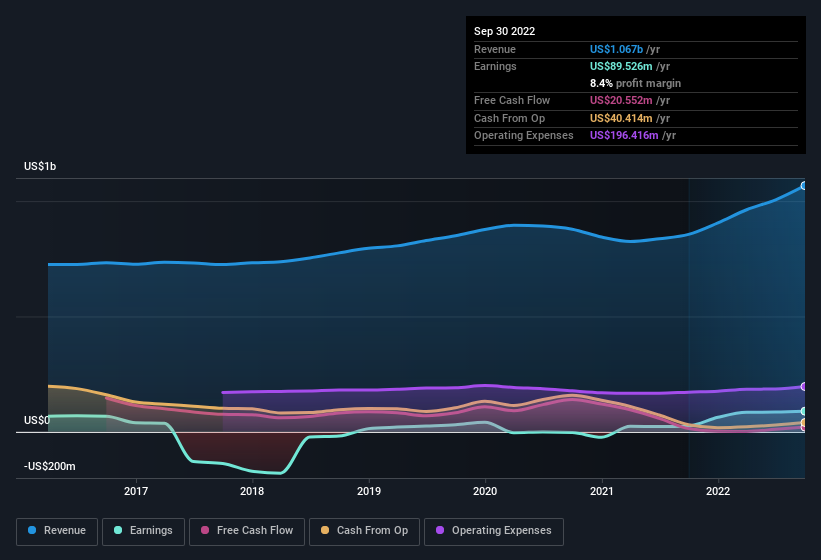Click the Operating Expenses label in tooltip
This screenshot has width=821, height=560.
click(524, 136)
